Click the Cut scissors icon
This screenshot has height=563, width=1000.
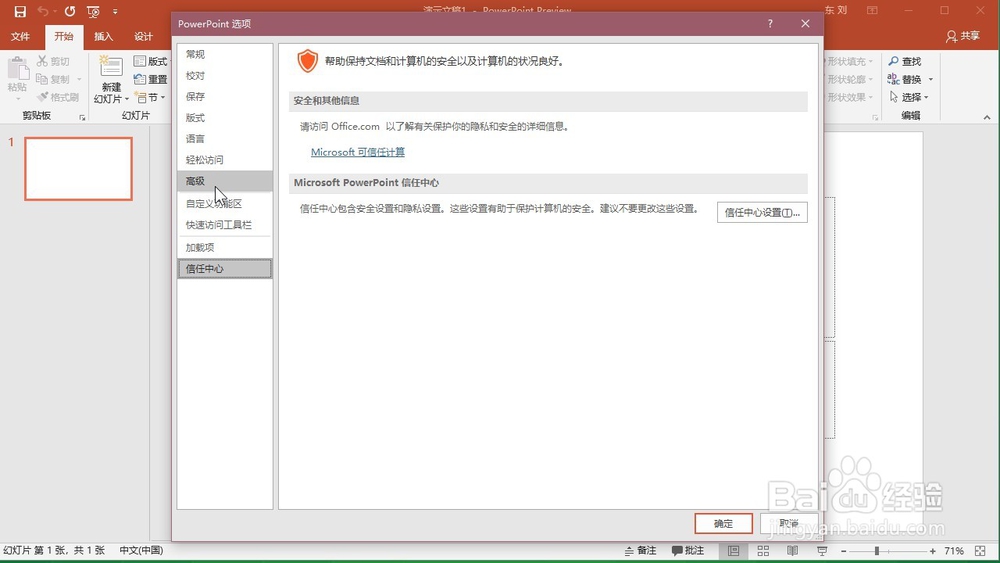pos(42,61)
